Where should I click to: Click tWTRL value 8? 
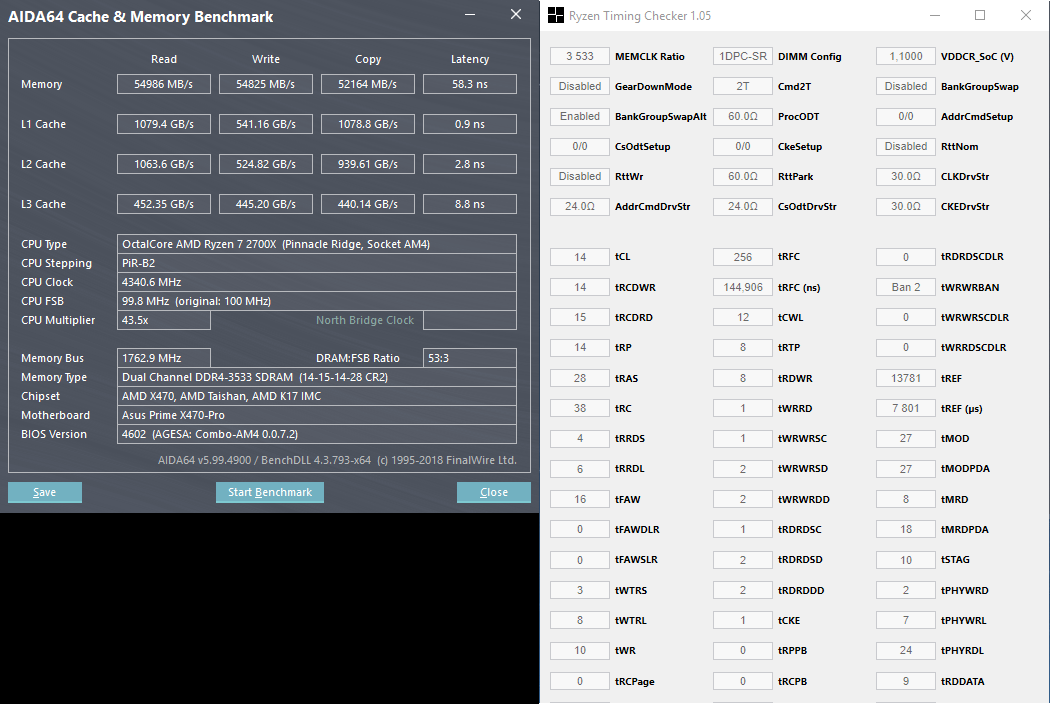(x=580, y=620)
